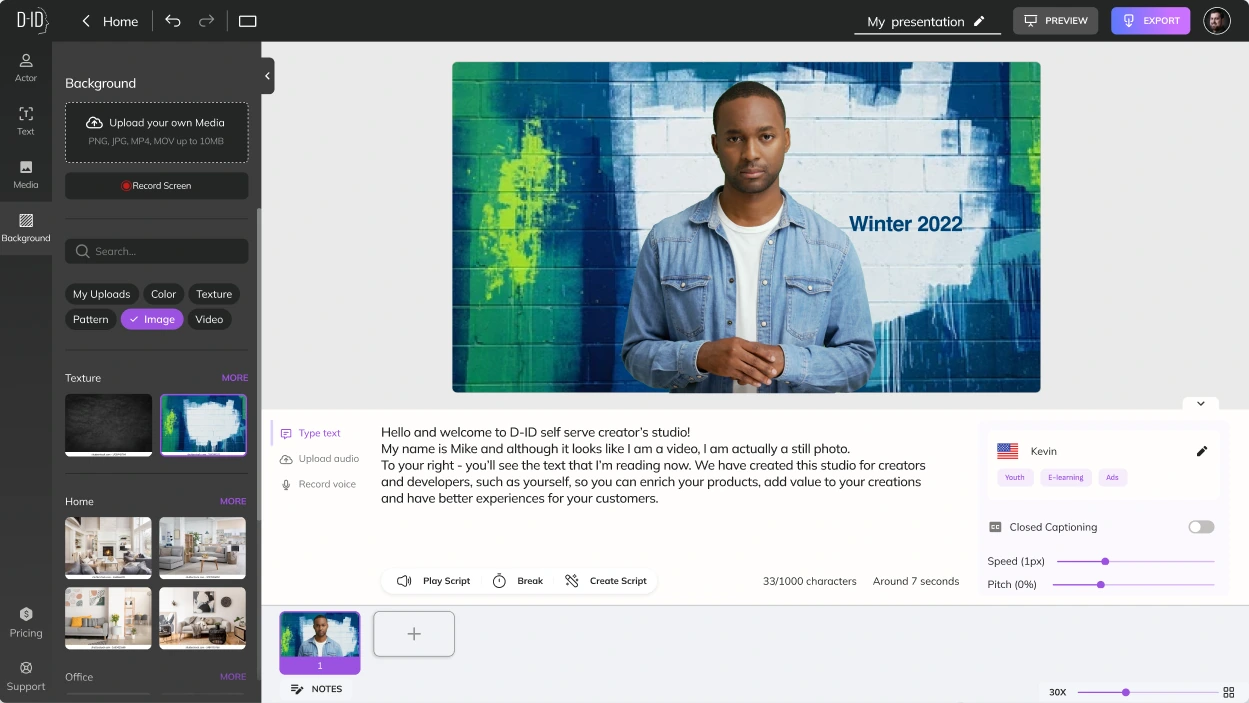Show MORE Home backgrounds
1249x703 pixels.
[x=233, y=501]
